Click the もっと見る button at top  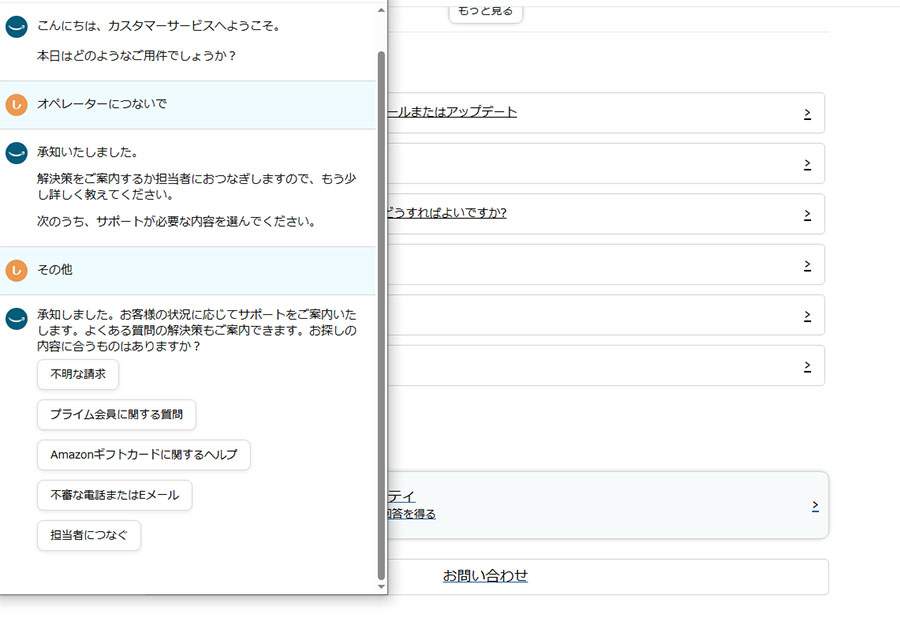coord(486,11)
